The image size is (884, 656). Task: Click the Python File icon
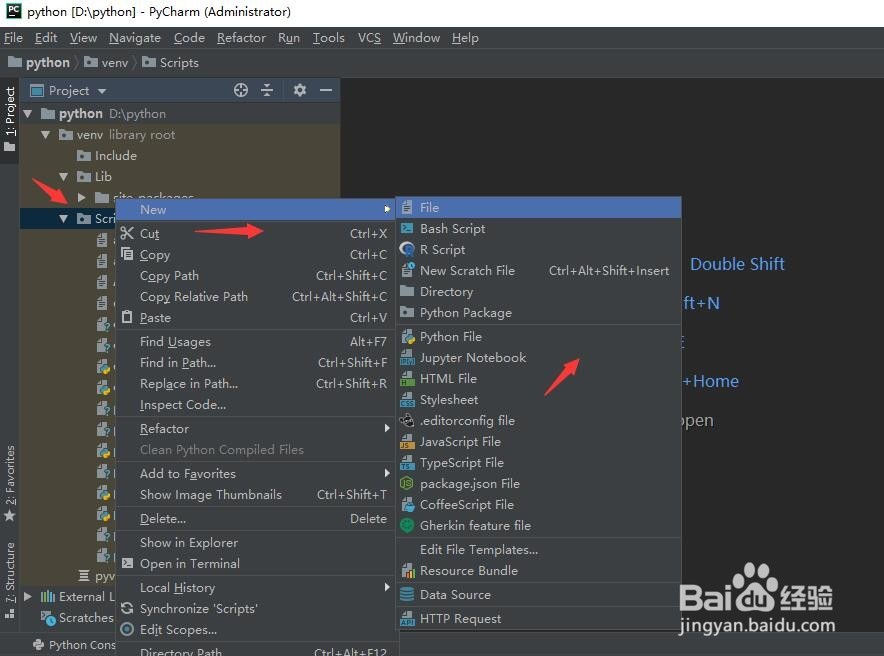coord(408,336)
